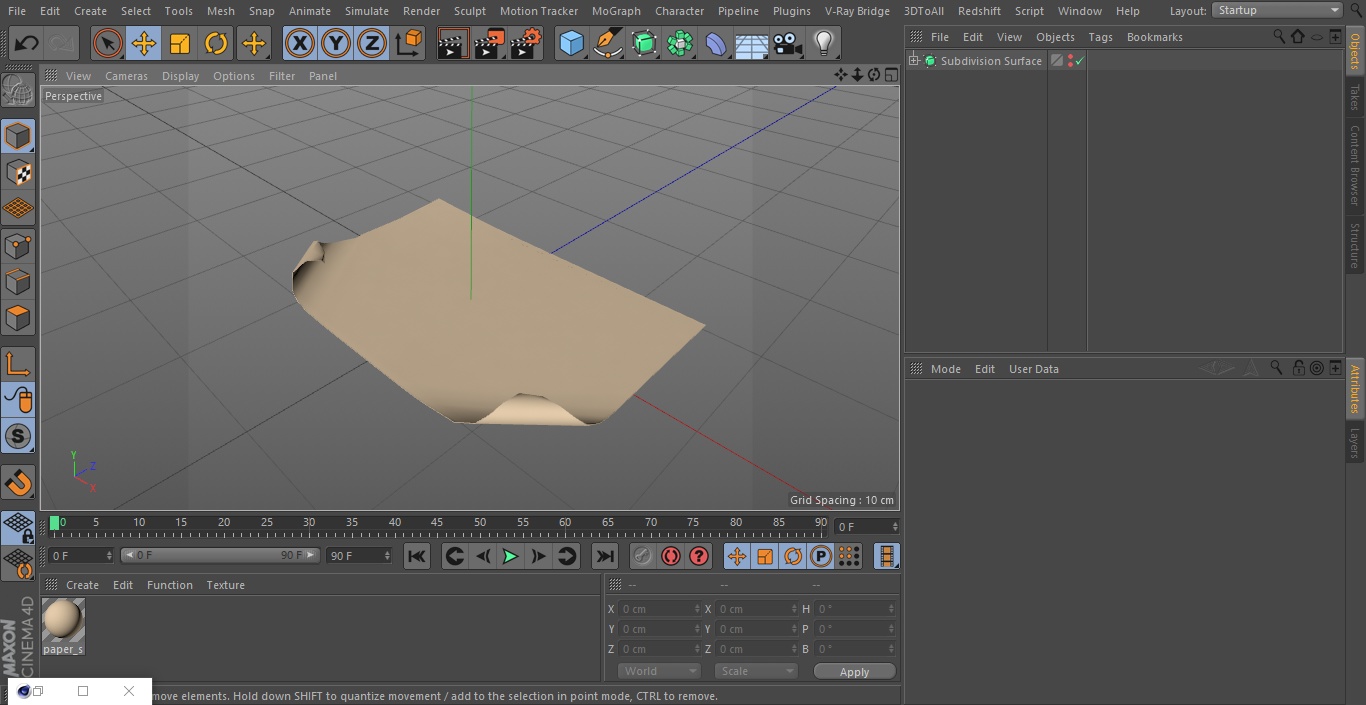
Task: Switch coordinate system icon
Action: [409, 44]
